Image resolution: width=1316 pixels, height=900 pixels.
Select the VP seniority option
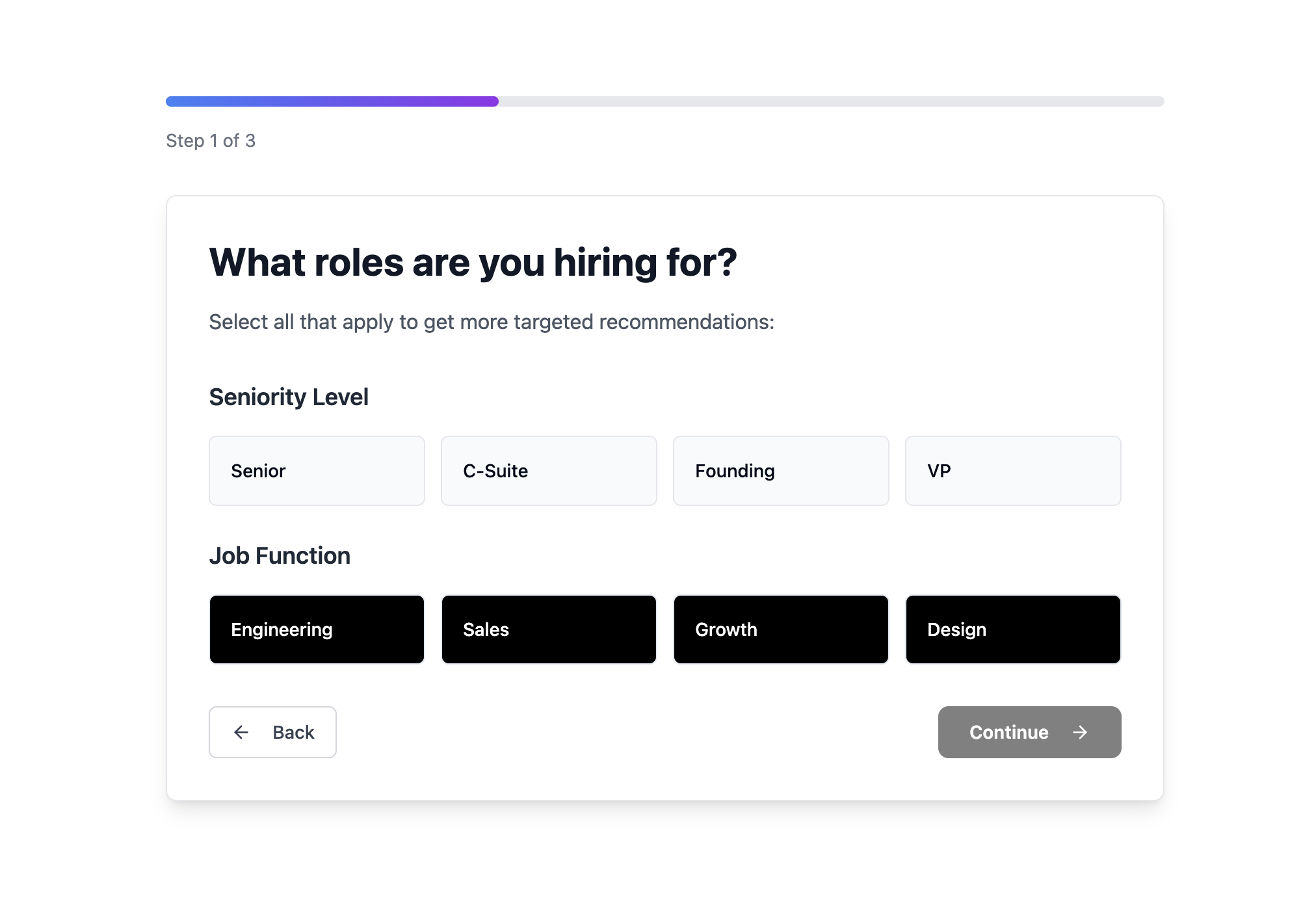[1013, 471]
